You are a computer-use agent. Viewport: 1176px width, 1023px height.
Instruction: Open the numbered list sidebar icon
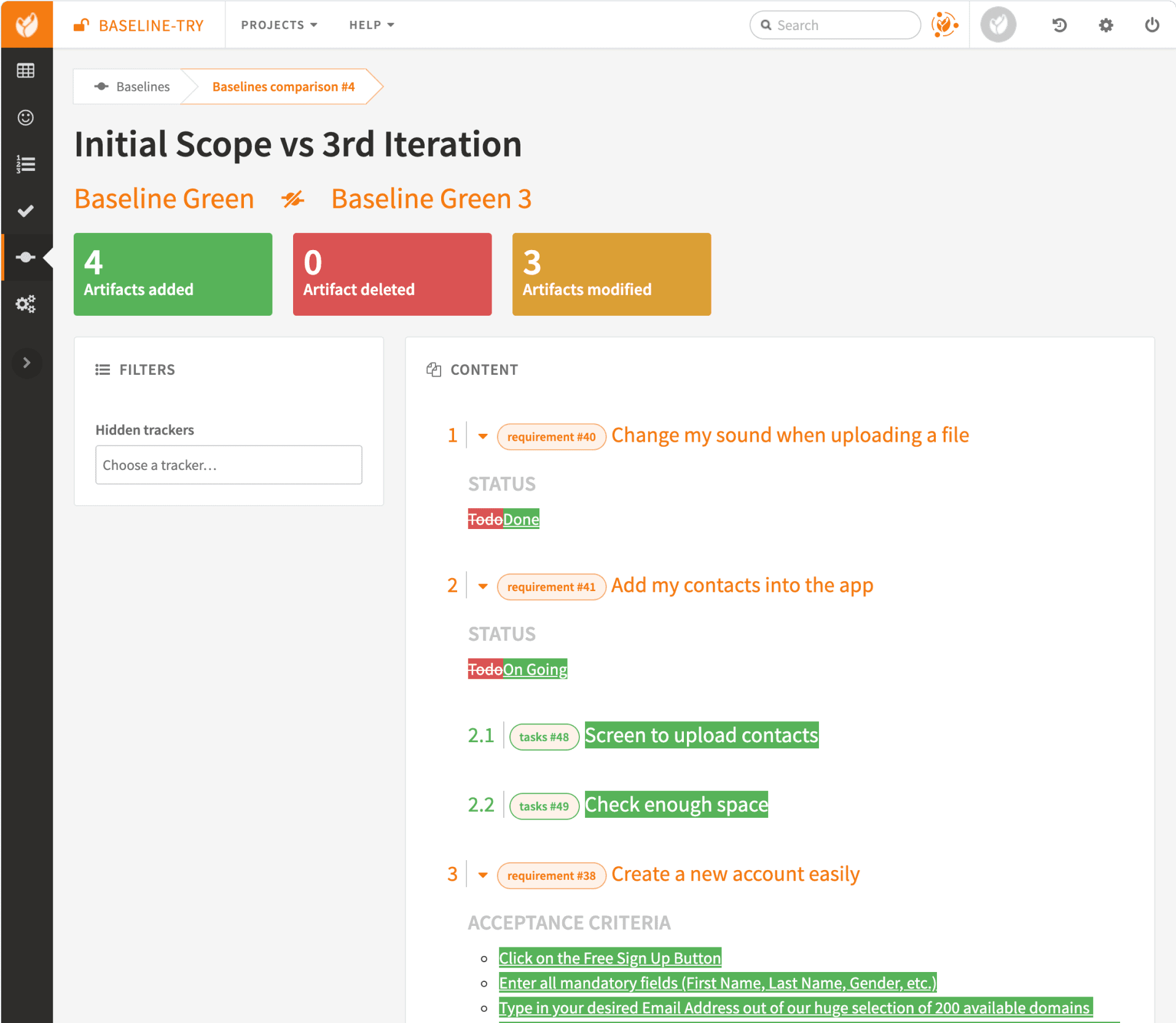click(x=26, y=164)
